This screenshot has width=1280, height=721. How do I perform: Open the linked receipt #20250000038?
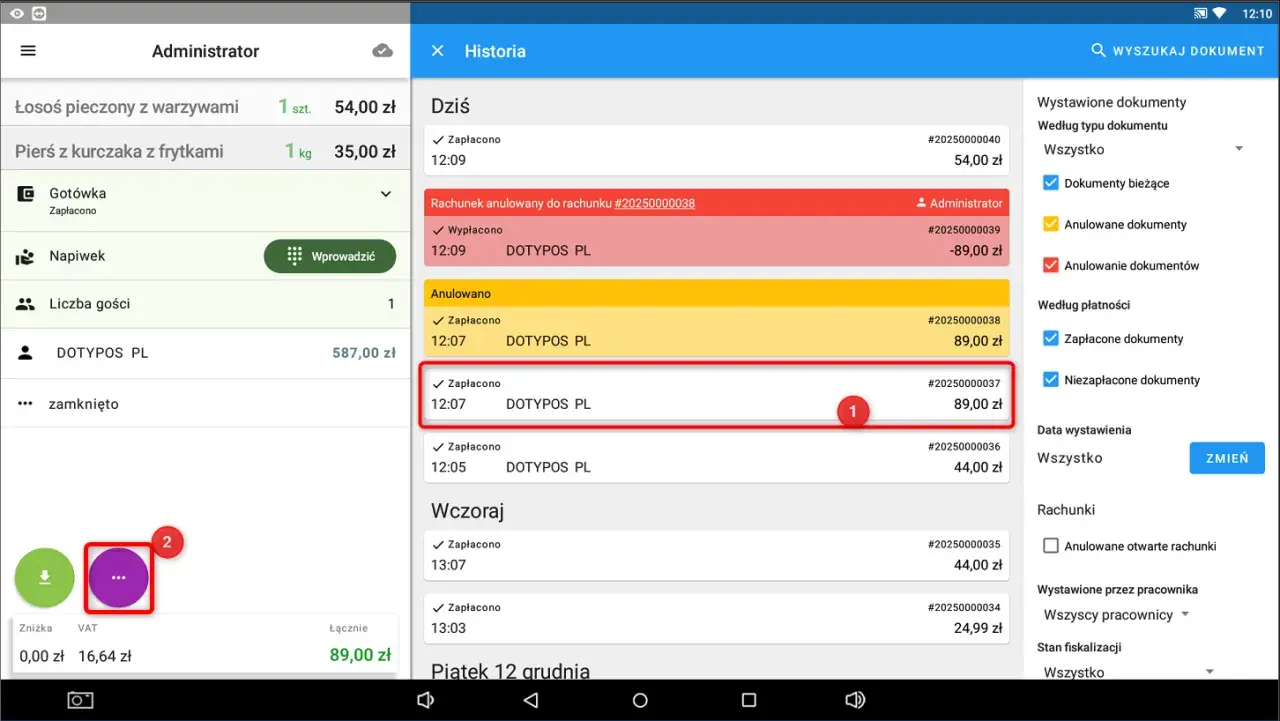pyautogui.click(x=655, y=203)
